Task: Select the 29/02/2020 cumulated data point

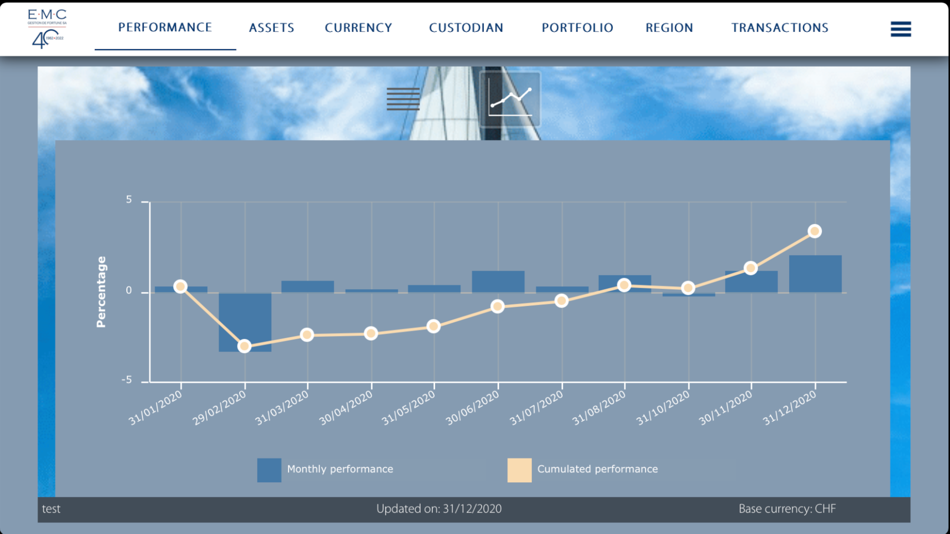Action: (244, 346)
